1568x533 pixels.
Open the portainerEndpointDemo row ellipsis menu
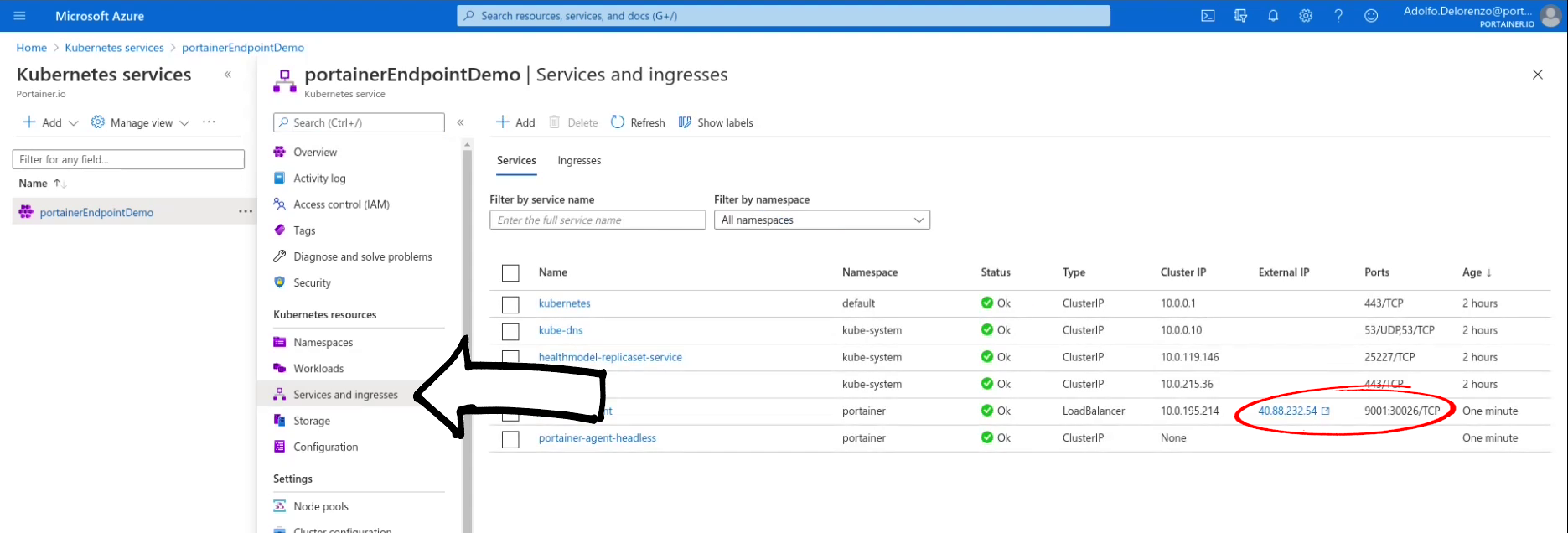pos(246,211)
